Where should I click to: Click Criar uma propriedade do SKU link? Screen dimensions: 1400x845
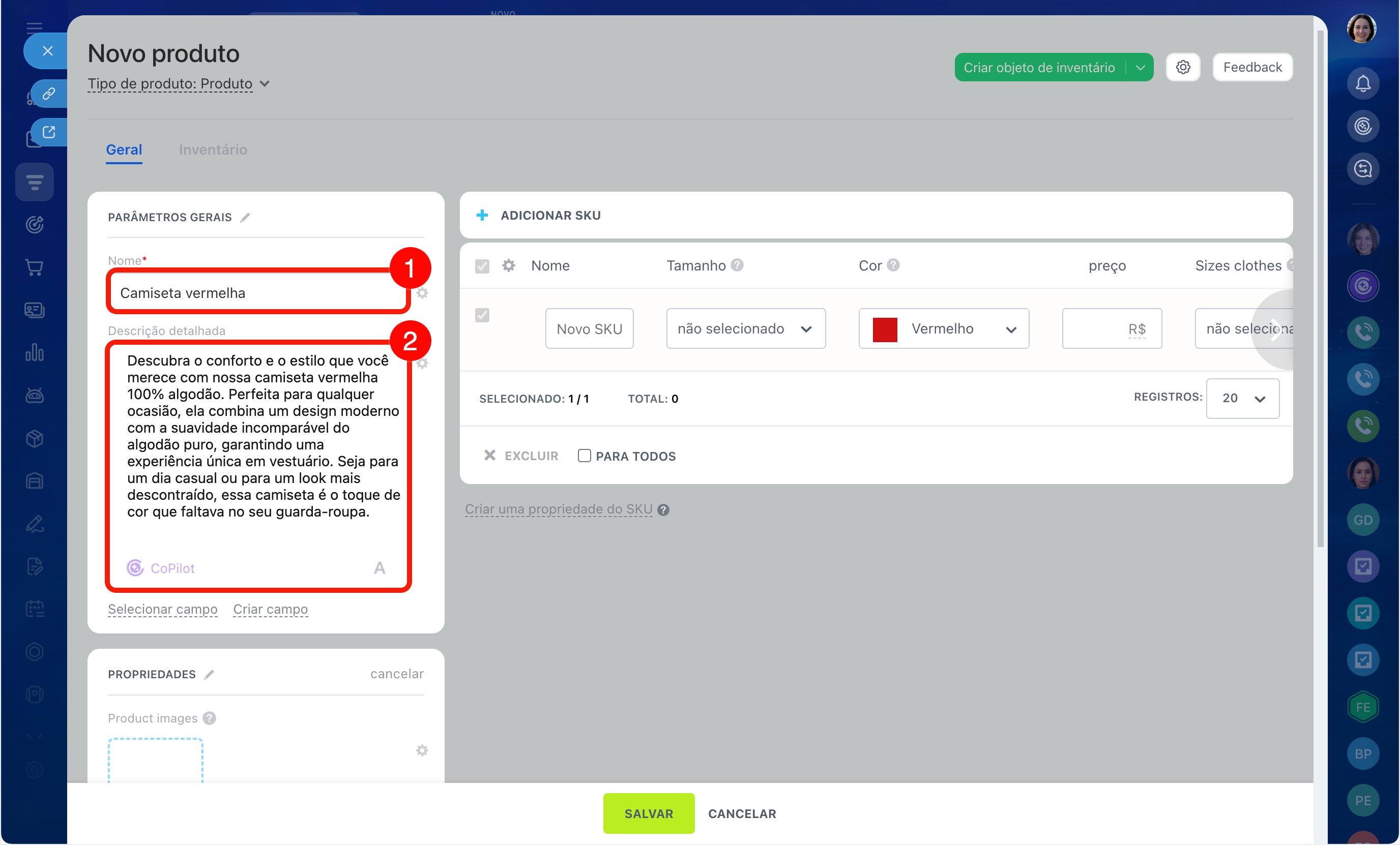(x=558, y=509)
